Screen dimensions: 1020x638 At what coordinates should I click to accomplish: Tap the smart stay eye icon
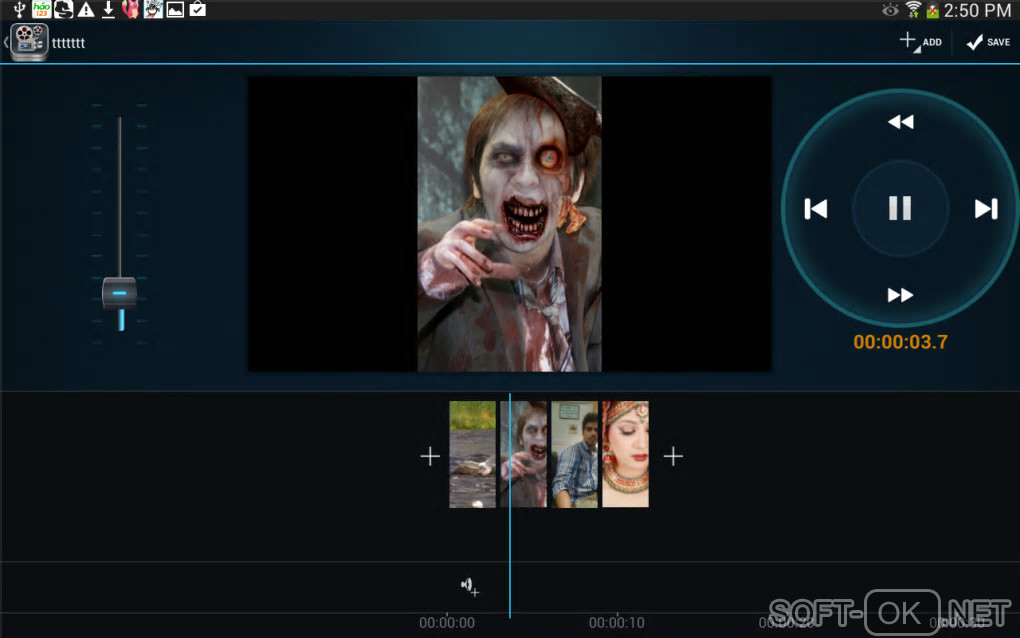pyautogui.click(x=890, y=10)
